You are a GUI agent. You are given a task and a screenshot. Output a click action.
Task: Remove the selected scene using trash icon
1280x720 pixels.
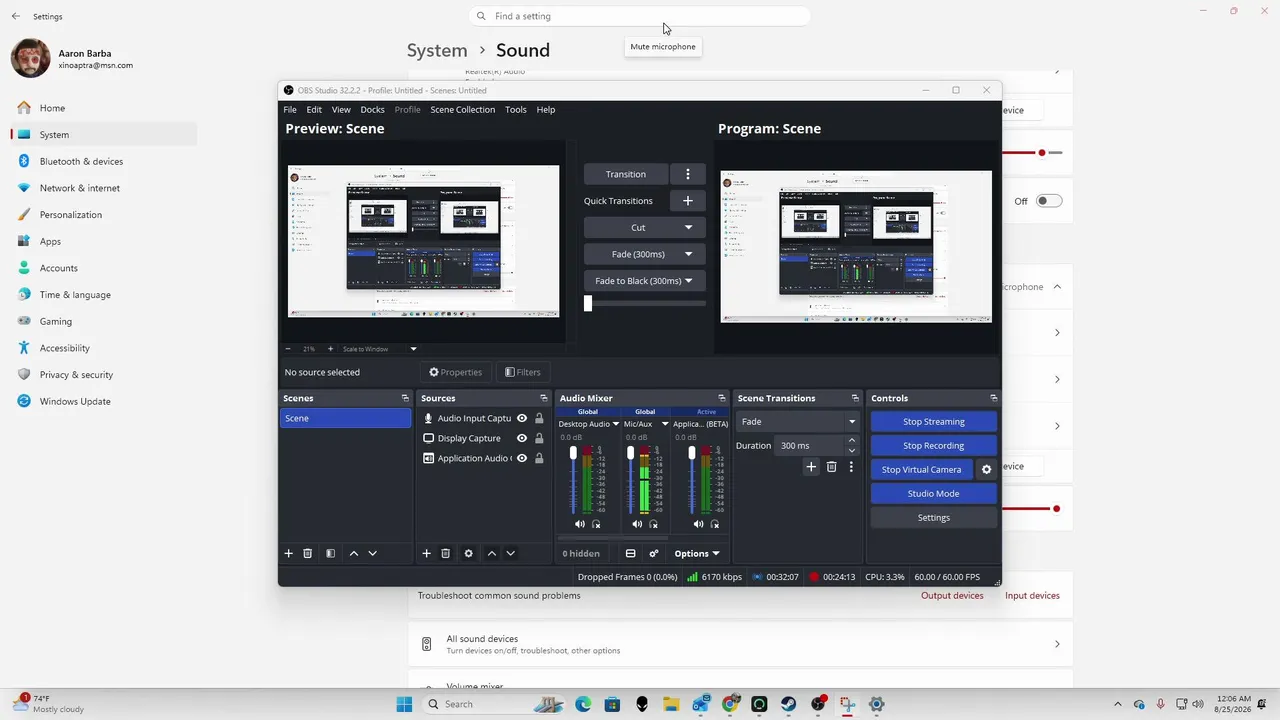[308, 553]
